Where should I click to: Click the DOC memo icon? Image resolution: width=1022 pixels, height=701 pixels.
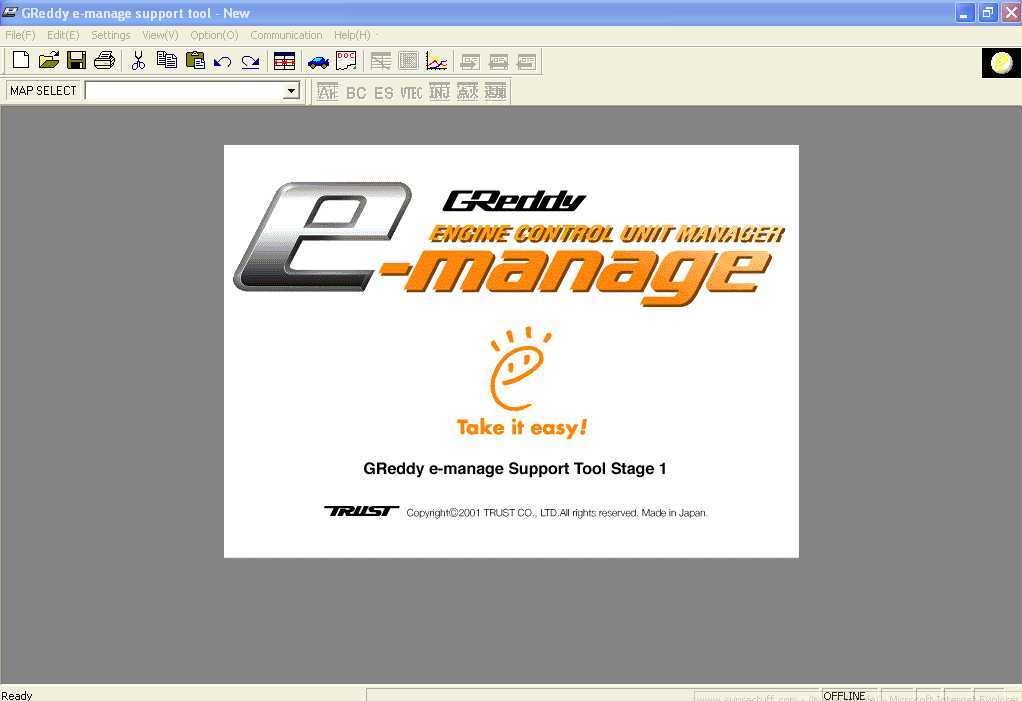click(x=346, y=61)
